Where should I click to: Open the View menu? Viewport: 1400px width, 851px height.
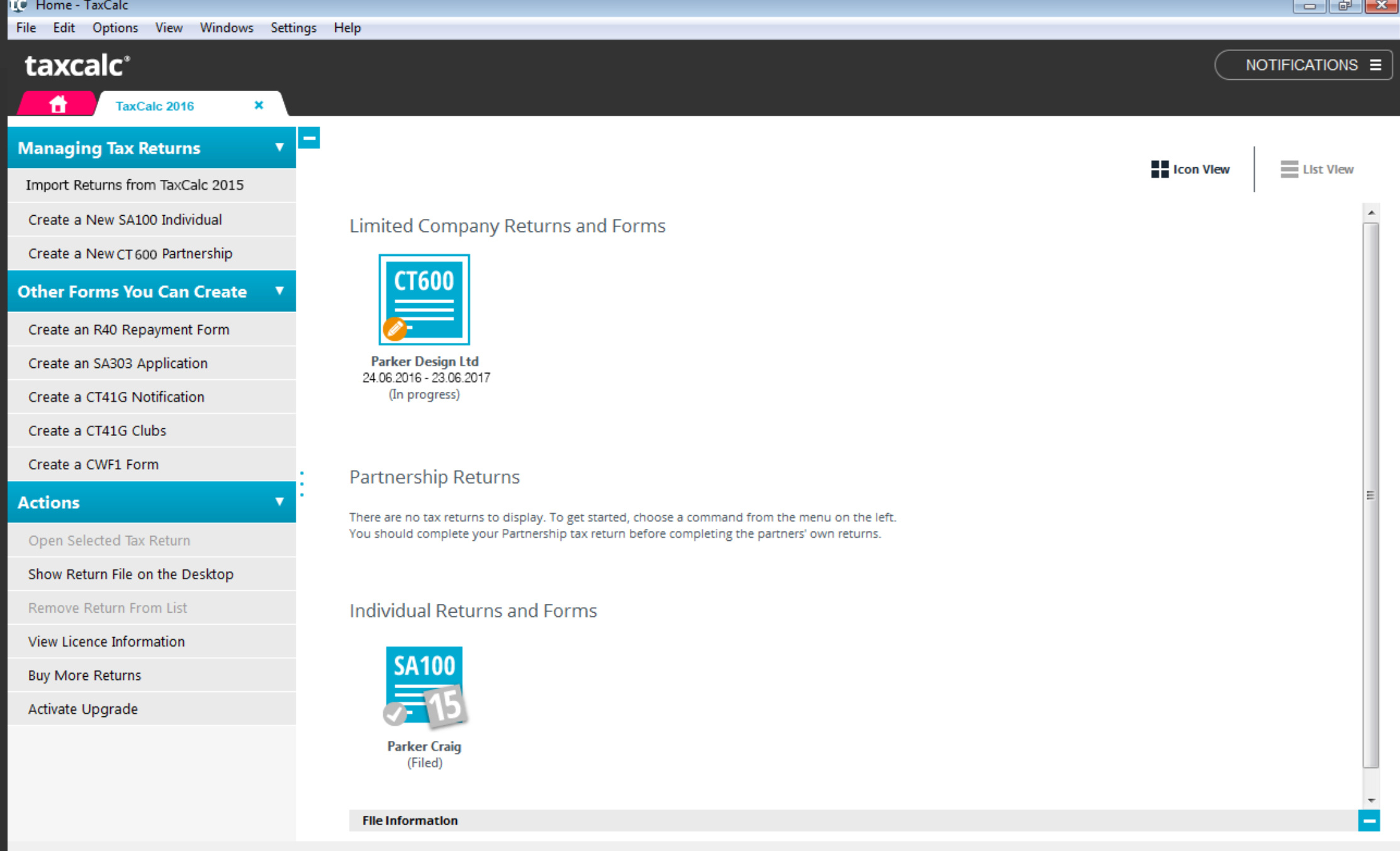[169, 28]
